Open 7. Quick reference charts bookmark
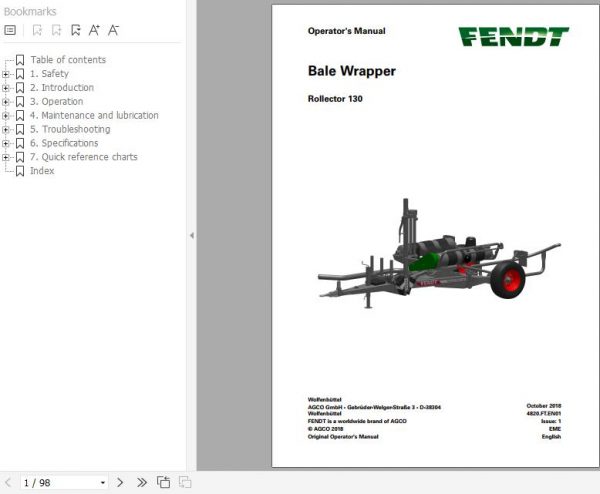The image size is (600, 494). 84,157
